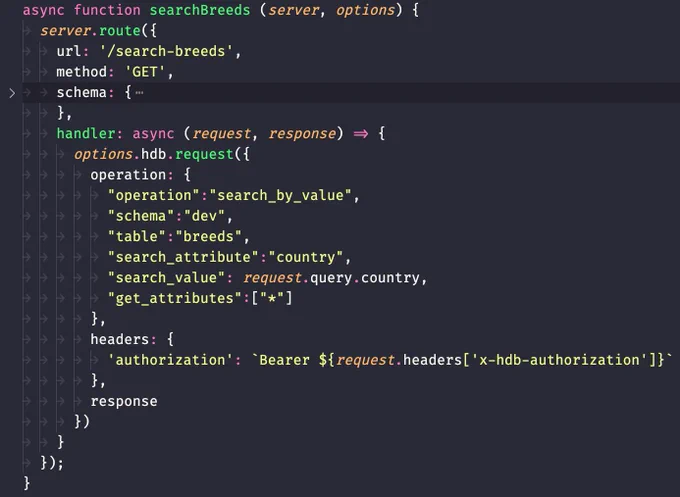Click the 'async' keyword on first line
Image resolution: width=680 pixels, height=497 pixels.
43,10
